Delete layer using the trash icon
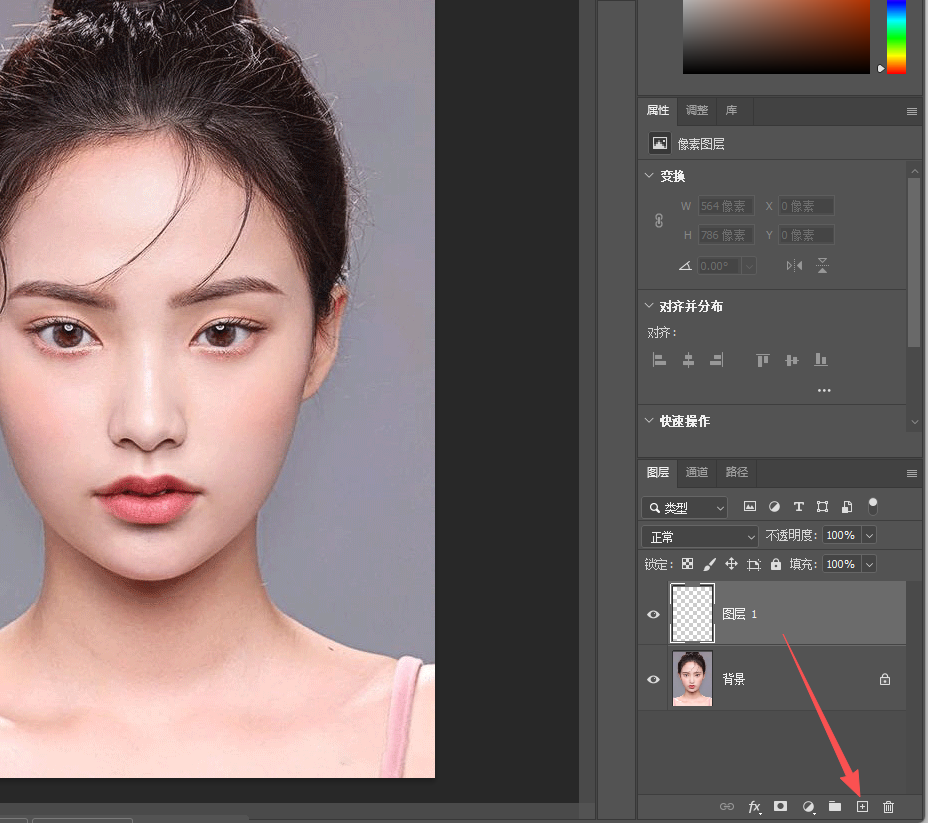 (888, 806)
